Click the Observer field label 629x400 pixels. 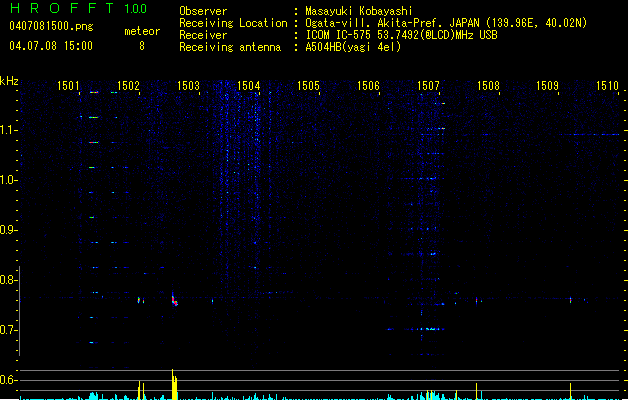(203, 11)
